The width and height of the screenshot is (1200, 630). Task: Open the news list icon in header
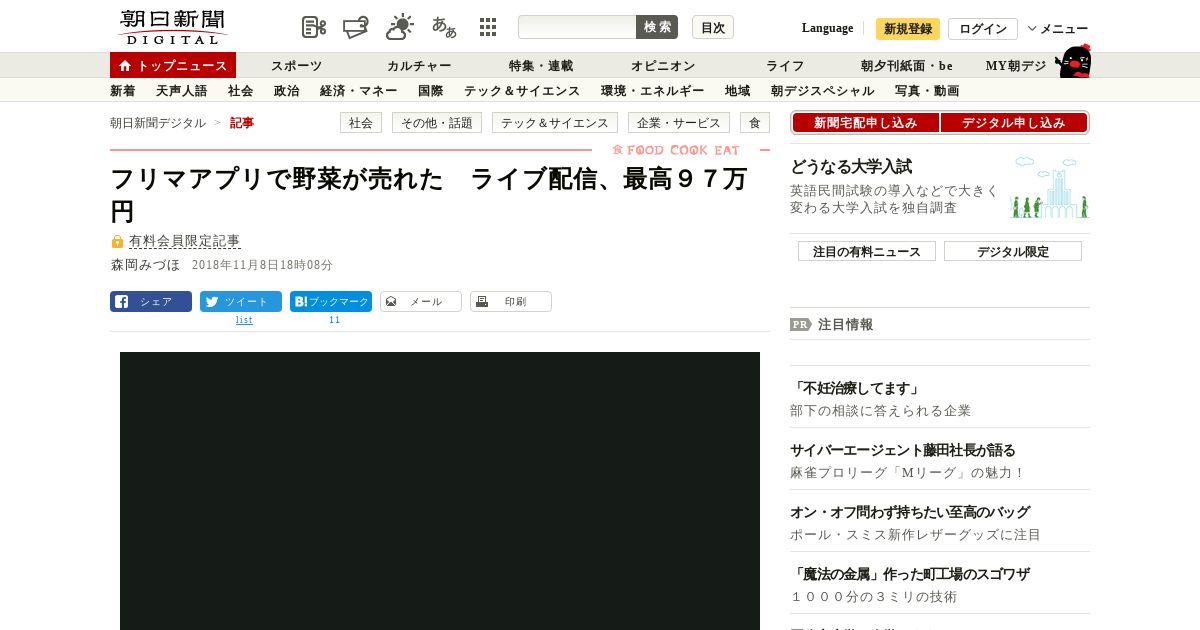pos(314,27)
